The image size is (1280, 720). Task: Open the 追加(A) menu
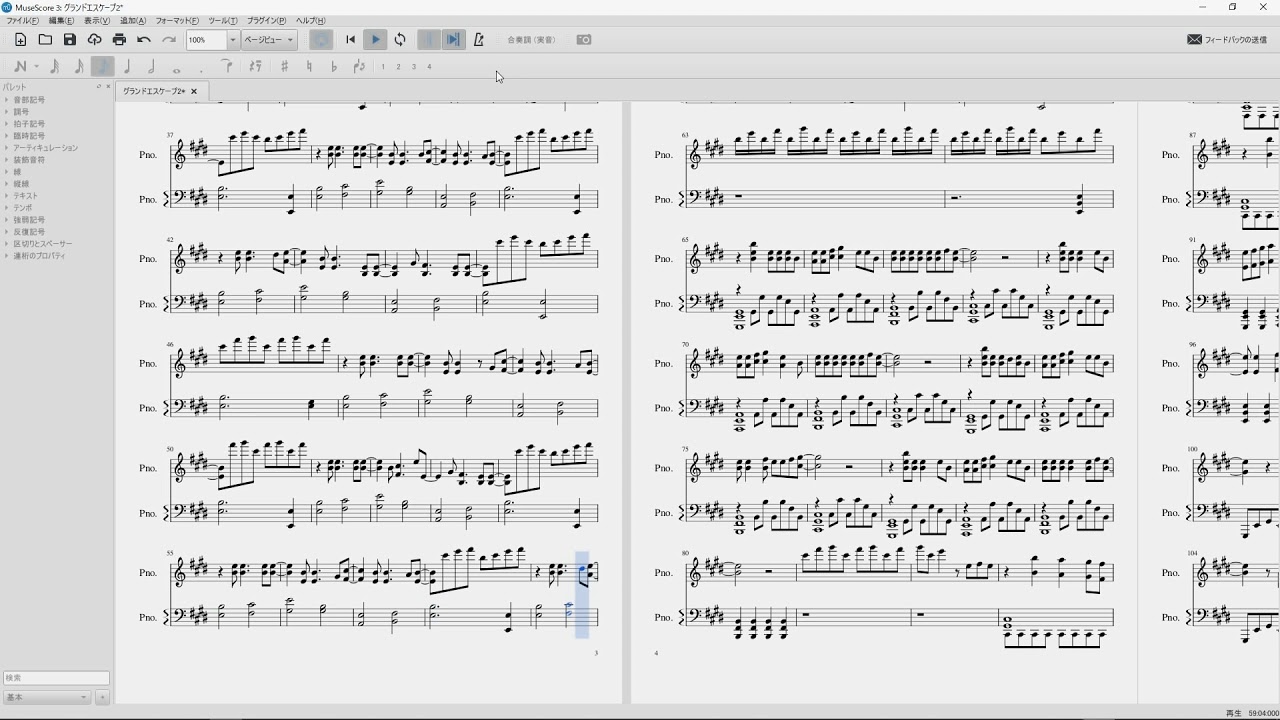coord(133,21)
